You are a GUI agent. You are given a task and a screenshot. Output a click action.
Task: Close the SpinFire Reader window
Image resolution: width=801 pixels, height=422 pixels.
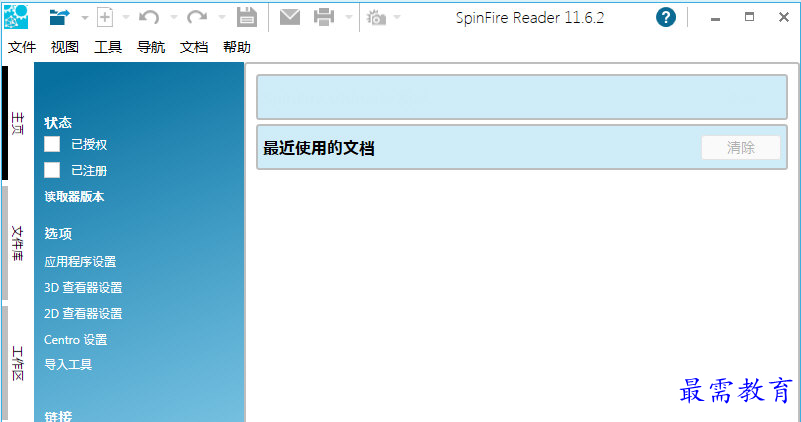(x=784, y=17)
